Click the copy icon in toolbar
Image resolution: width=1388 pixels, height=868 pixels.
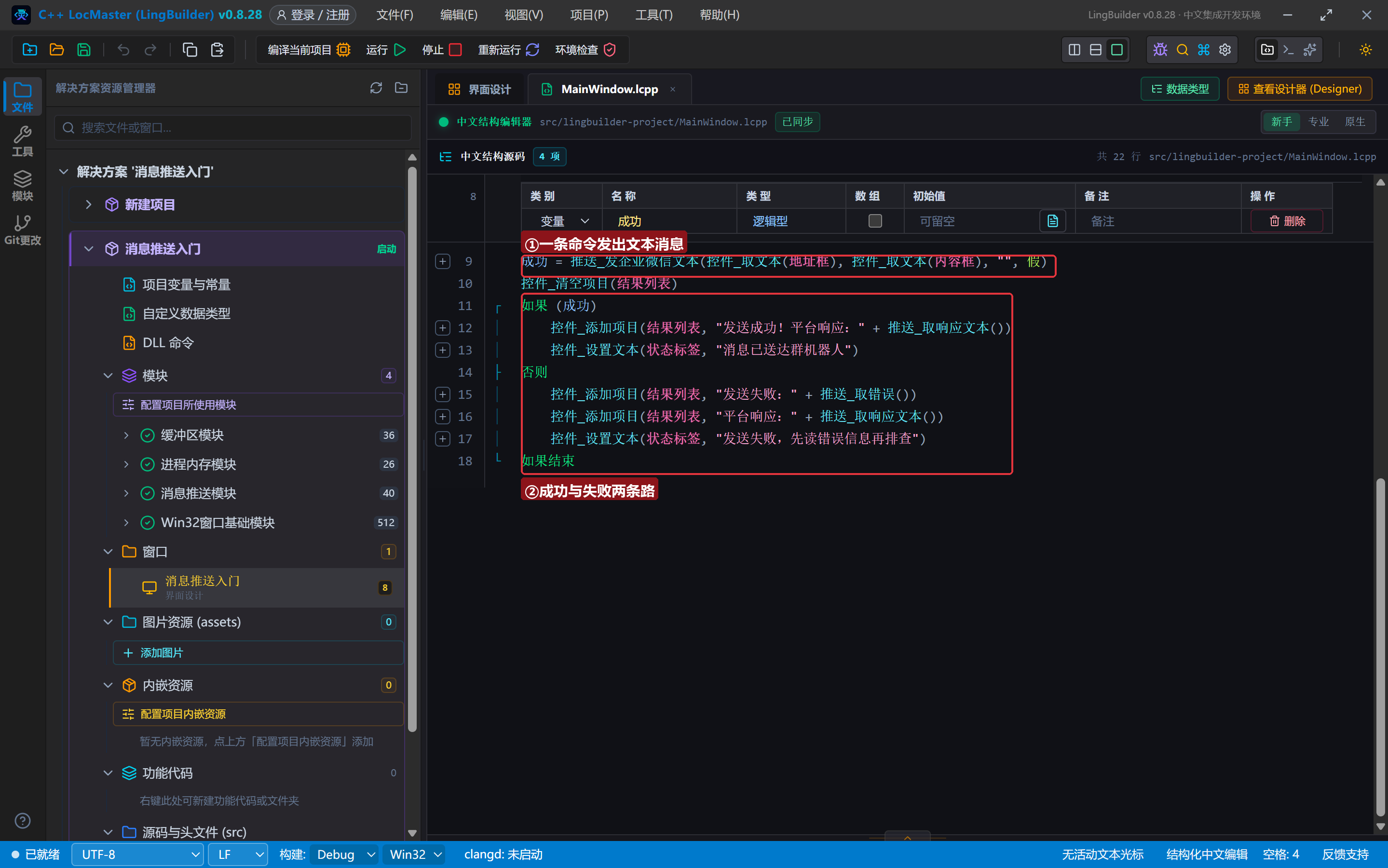pyautogui.click(x=190, y=50)
